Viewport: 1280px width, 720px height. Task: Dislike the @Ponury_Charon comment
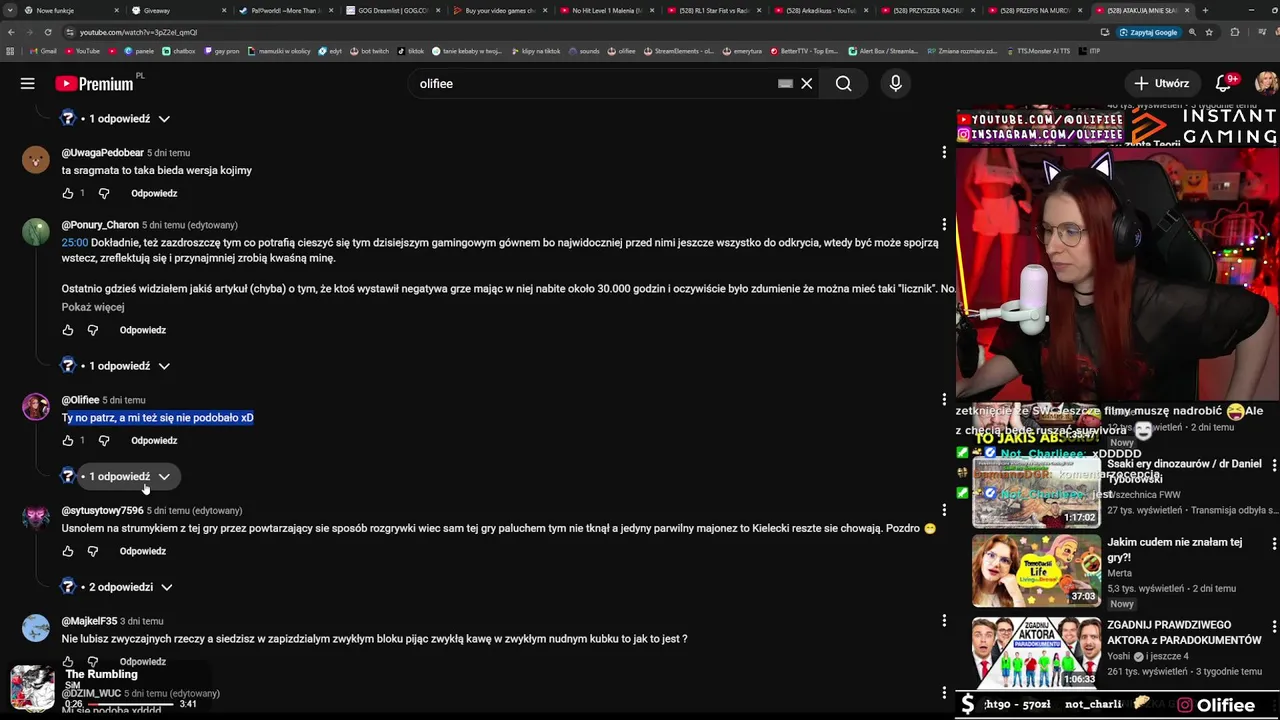(x=93, y=330)
